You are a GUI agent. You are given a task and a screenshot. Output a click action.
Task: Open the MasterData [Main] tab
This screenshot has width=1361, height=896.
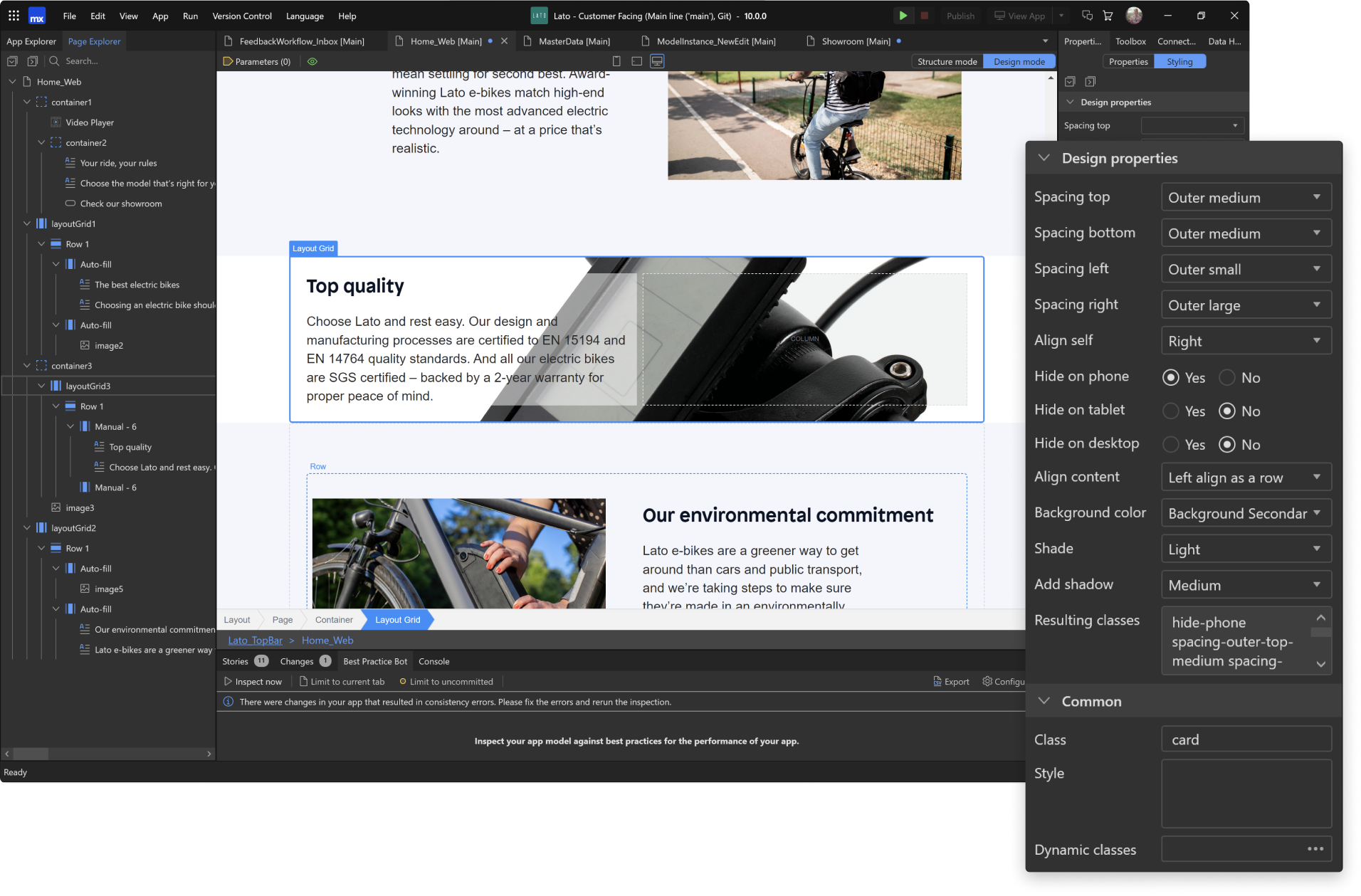point(573,41)
